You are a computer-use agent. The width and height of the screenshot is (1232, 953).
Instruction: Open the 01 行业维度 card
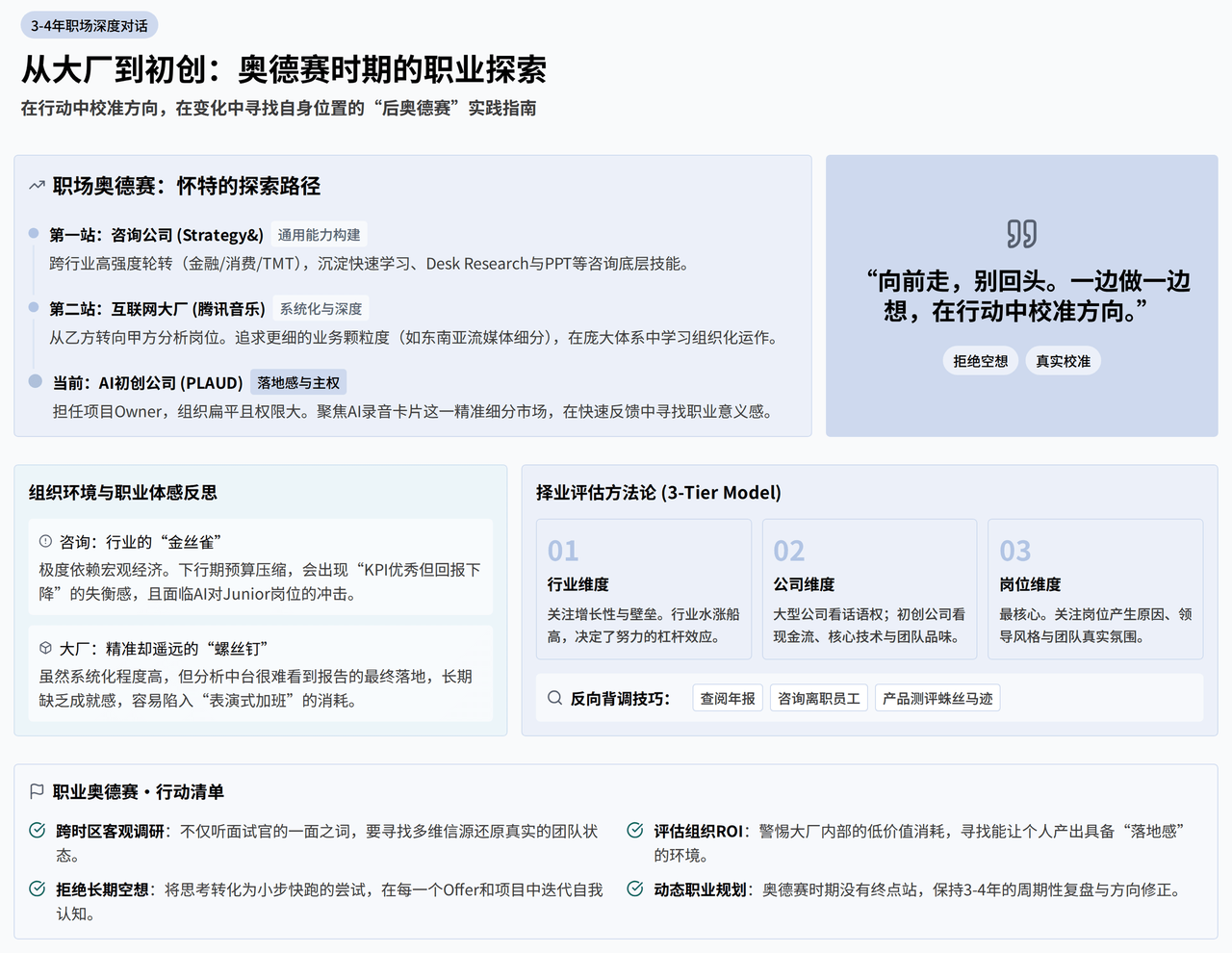(644, 589)
